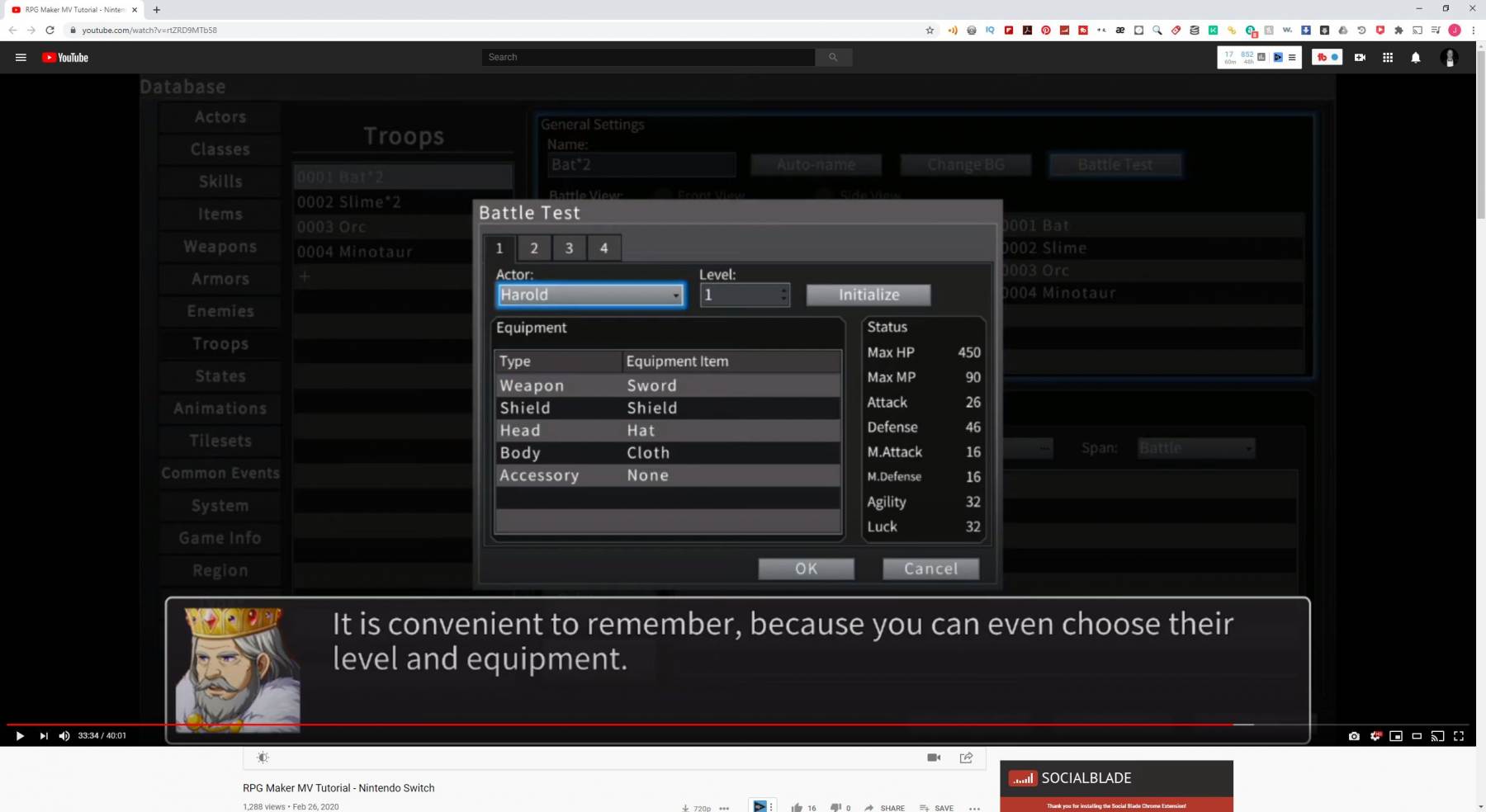The height and width of the screenshot is (812, 1486).
Task: Open the Chrome three-dot menu
Action: pyautogui.click(x=1474, y=30)
